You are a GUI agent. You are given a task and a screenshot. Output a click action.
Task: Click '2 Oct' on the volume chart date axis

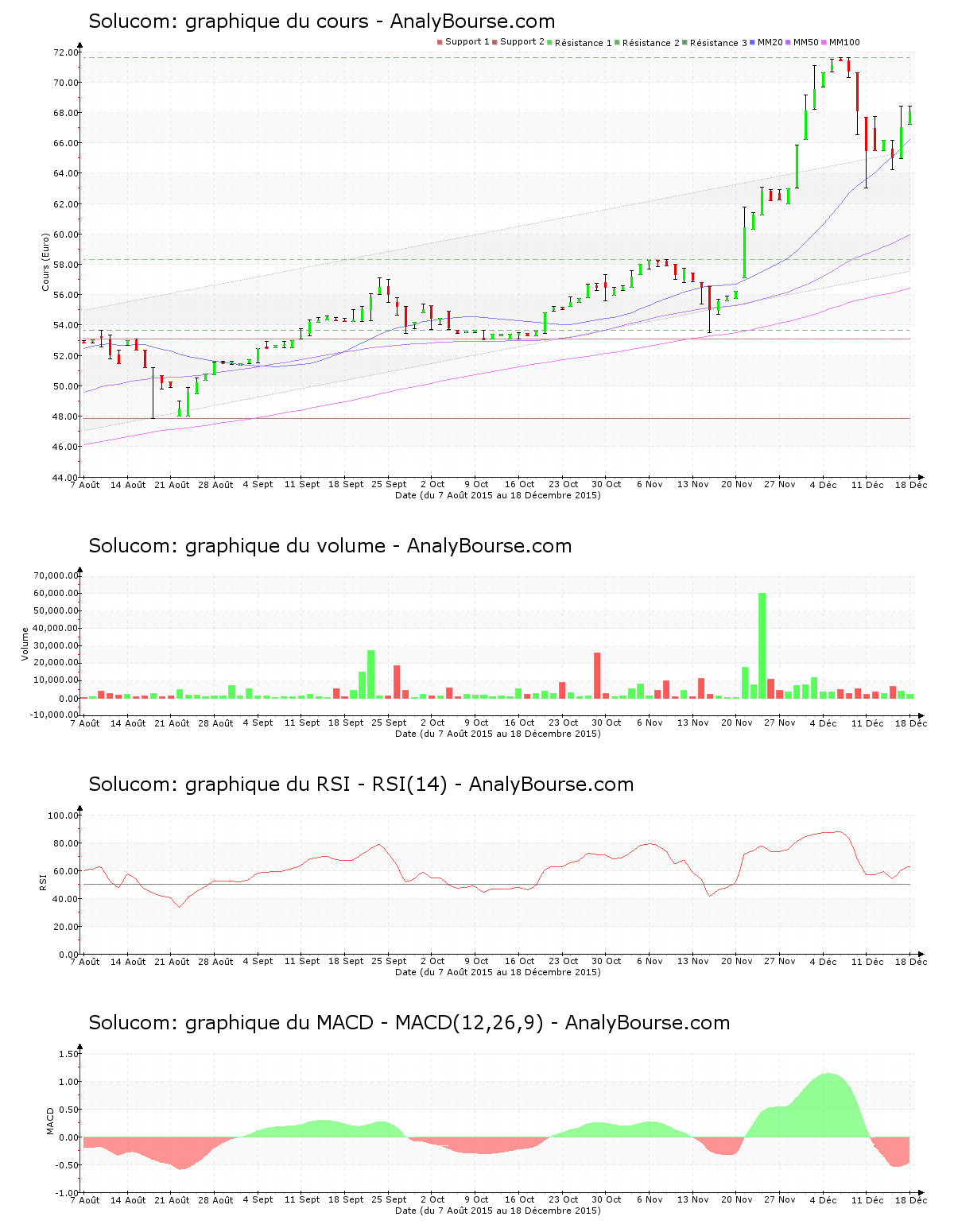432,723
